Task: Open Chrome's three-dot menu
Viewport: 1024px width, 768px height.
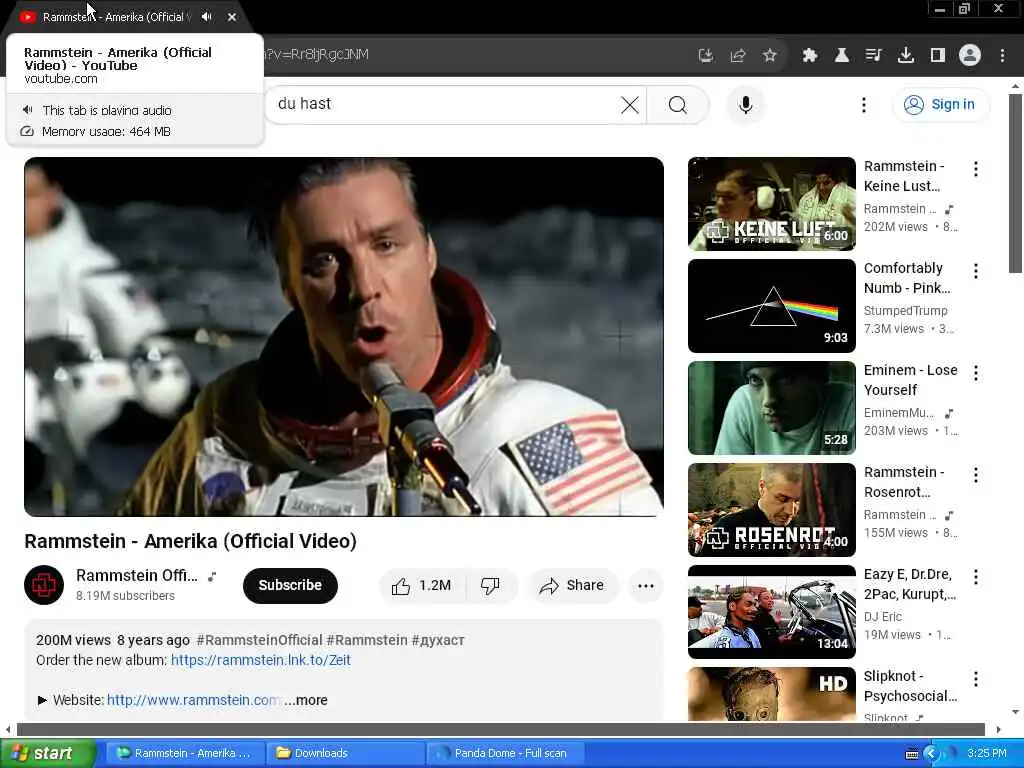Action: 1002,56
